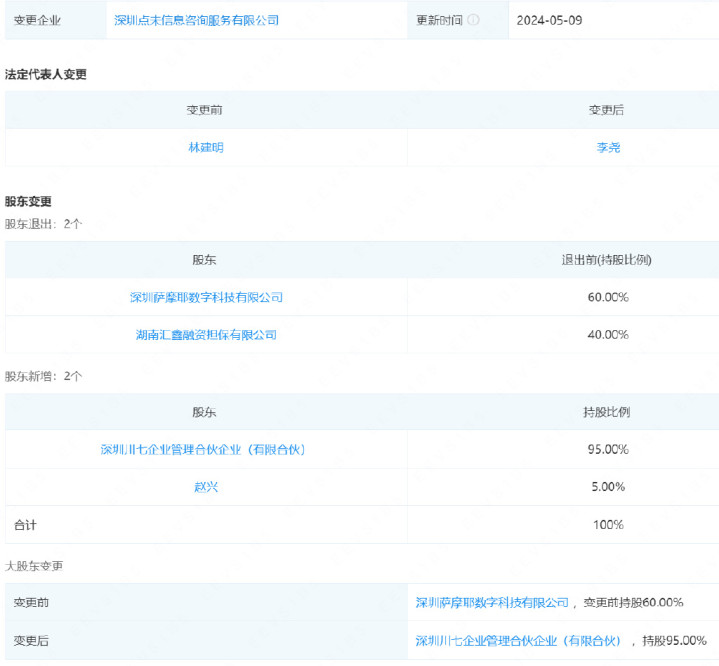
Task: Click the 股东退出：2个 label
Action: point(44,224)
